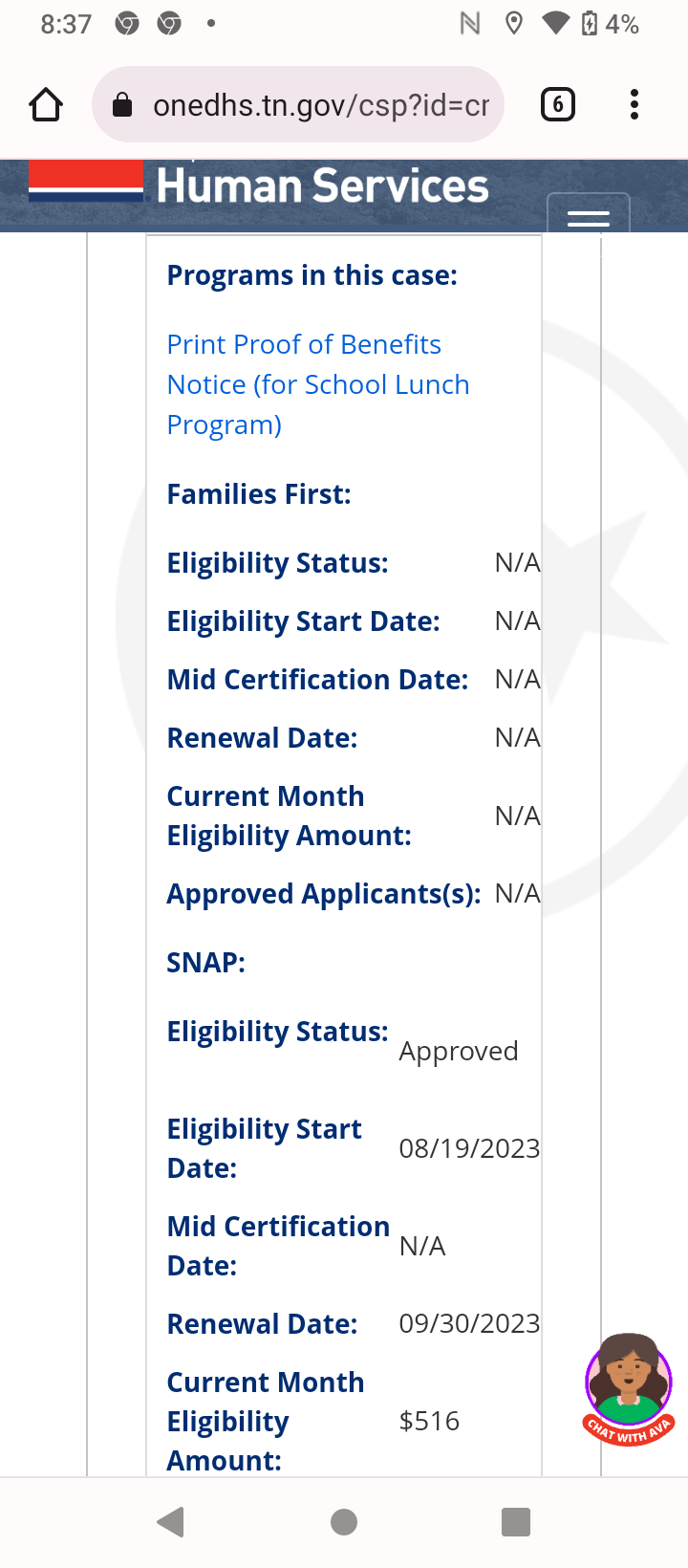This screenshot has width=688, height=1568.
Task: Open Chat with Ava assistant
Action: 630,1389
